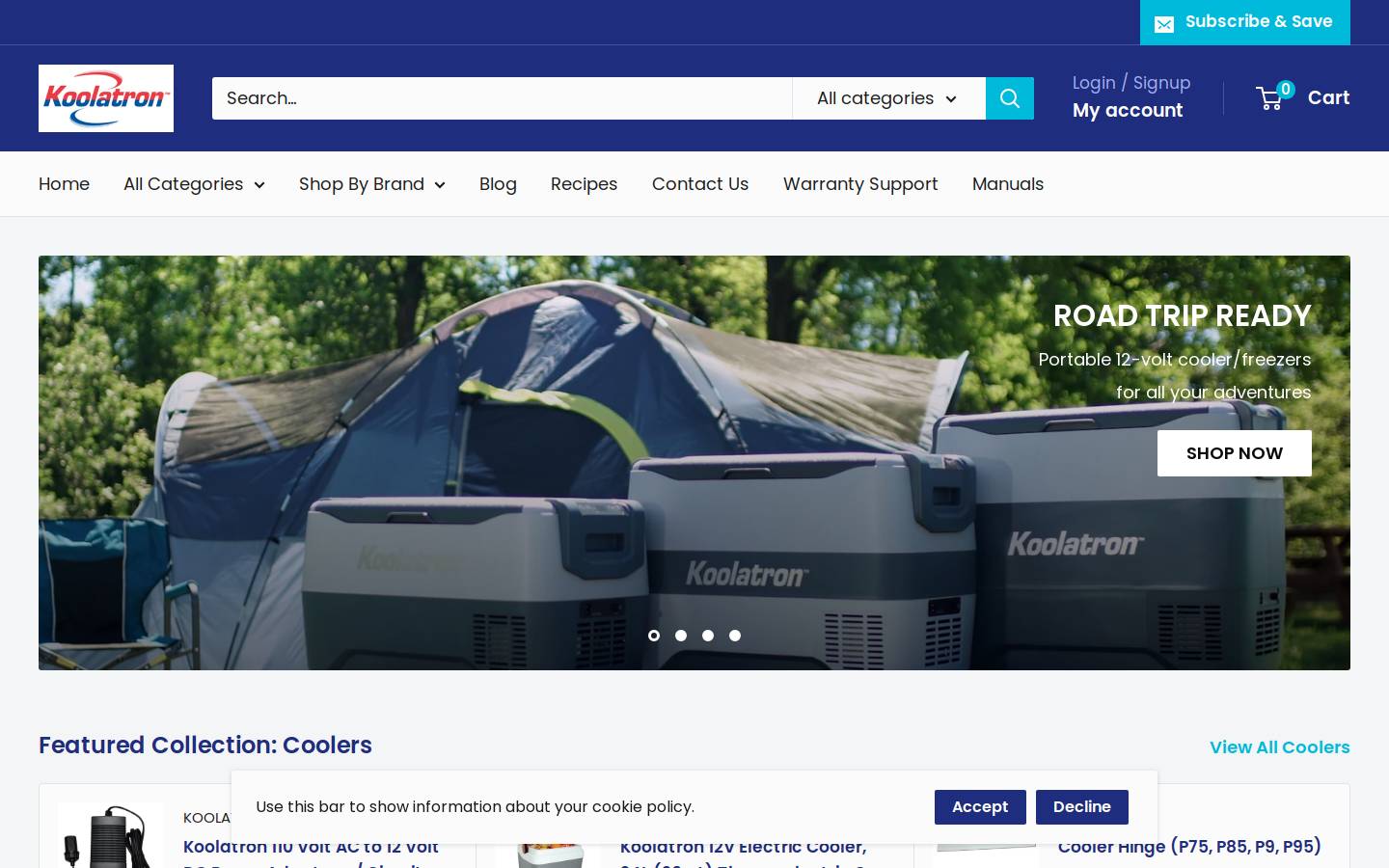Screen dimensions: 1389x868
Task: Expand the Shop By Brand menu
Action: 372,184
